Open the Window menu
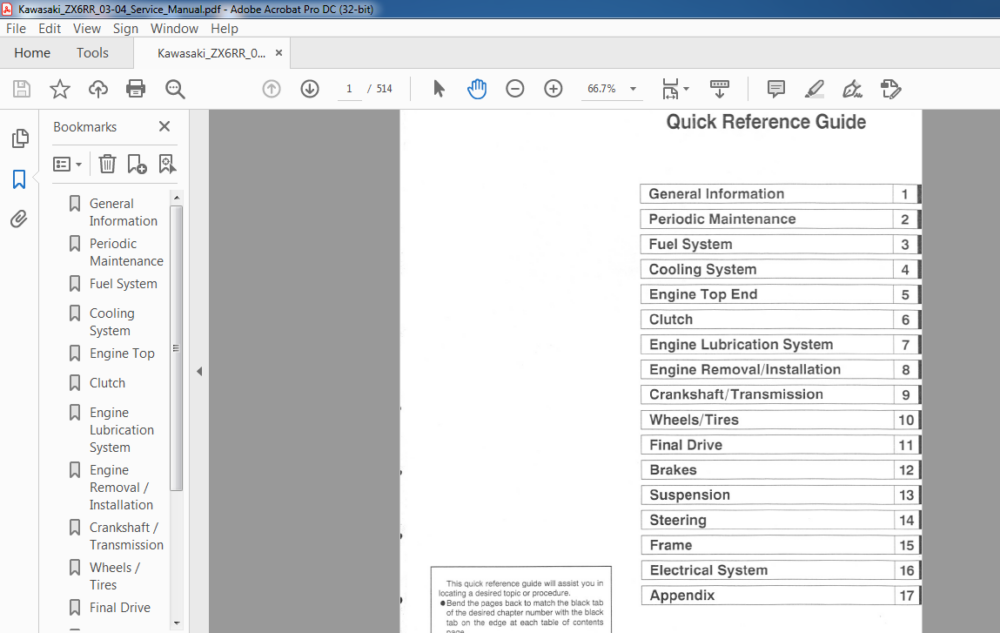This screenshot has height=633, width=1000. point(174,29)
